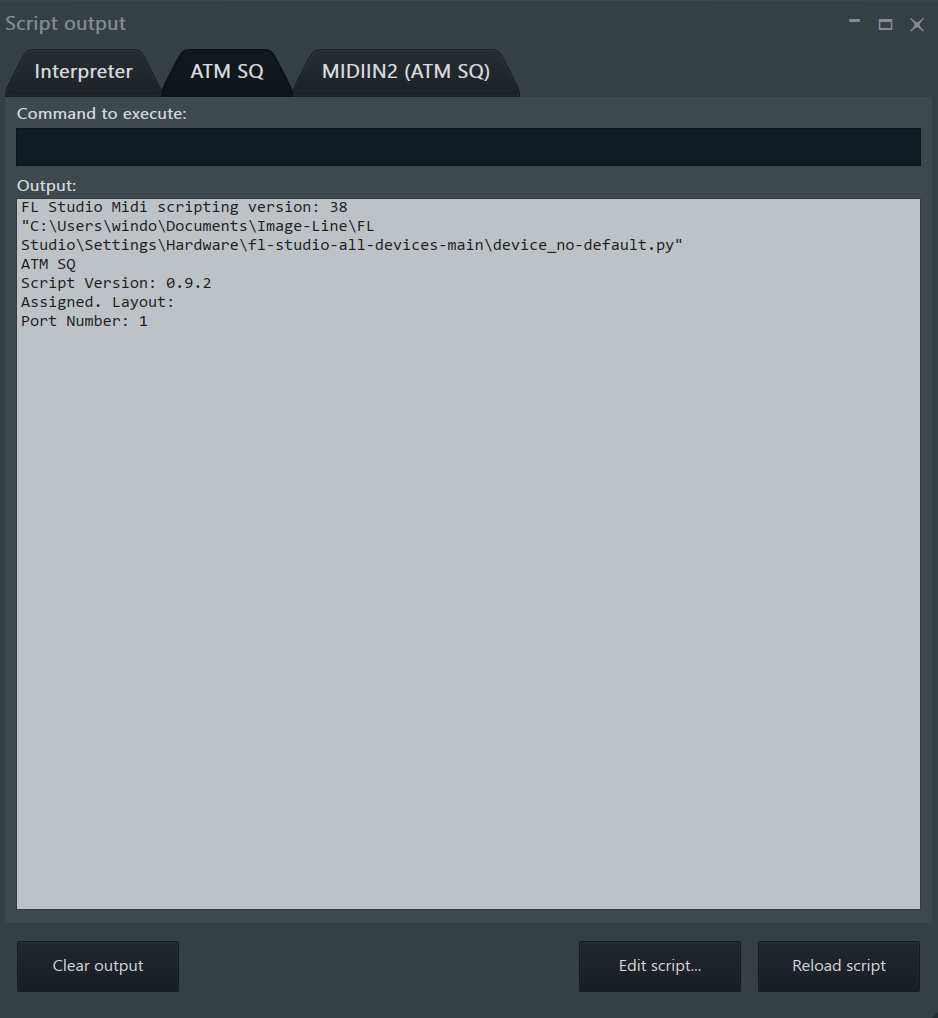938x1018 pixels.
Task: Switch to the Interpreter tab
Action: click(x=83, y=72)
